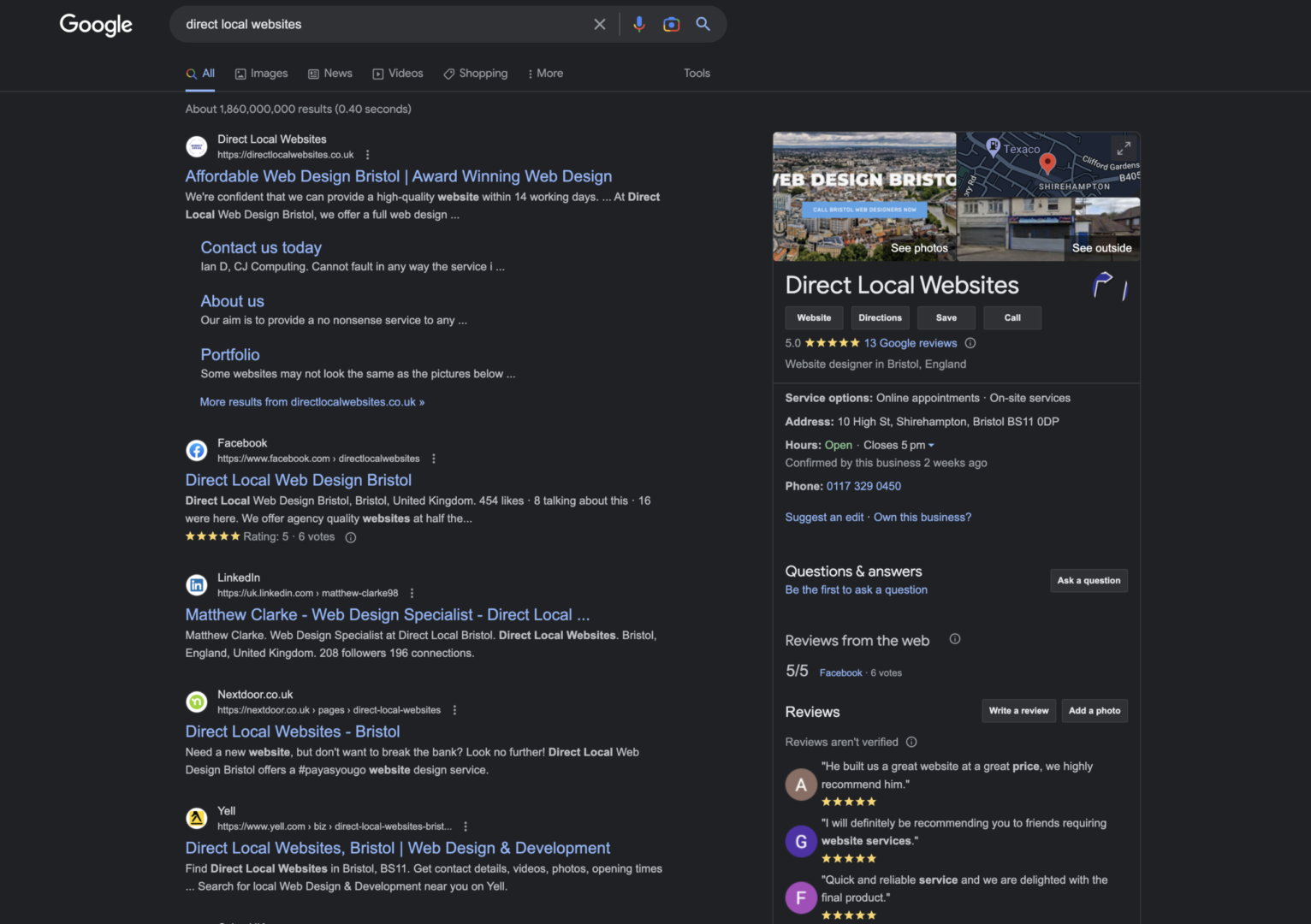The width and height of the screenshot is (1311, 924).
Task: Click the LinkedIn favicon icon
Action: coord(197,585)
